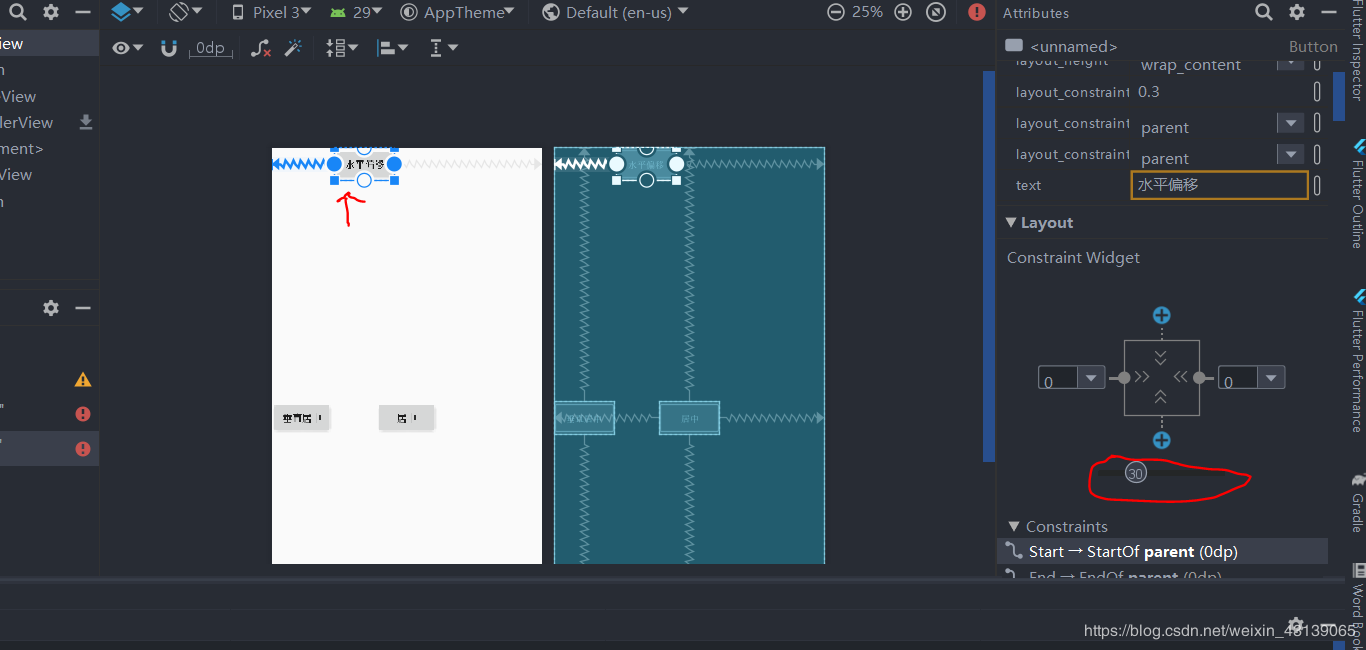This screenshot has height=650, width=1366.
Task: Click the red error warning indicator
Action: (x=977, y=12)
